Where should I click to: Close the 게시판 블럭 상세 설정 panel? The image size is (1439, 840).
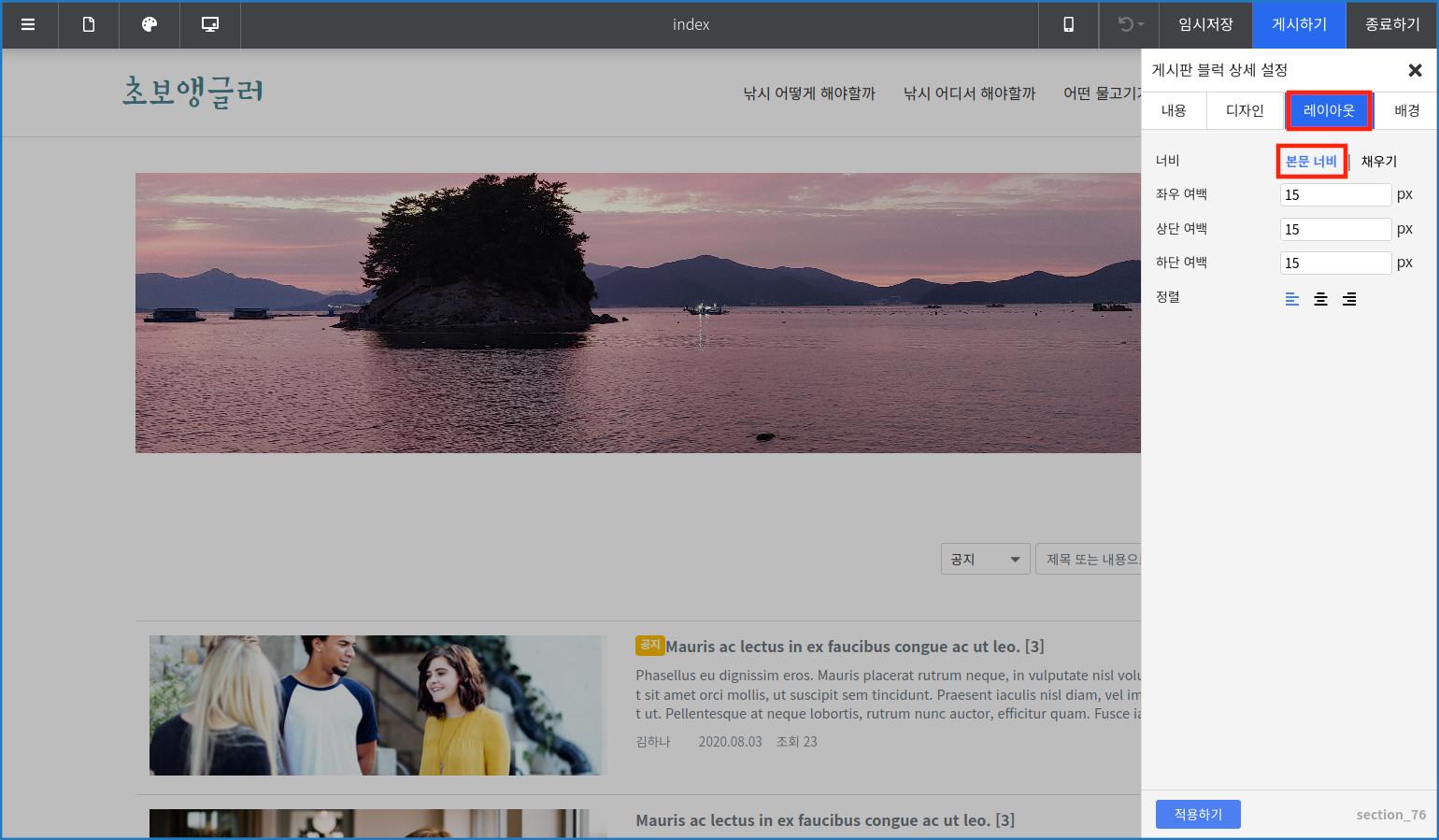click(1415, 70)
